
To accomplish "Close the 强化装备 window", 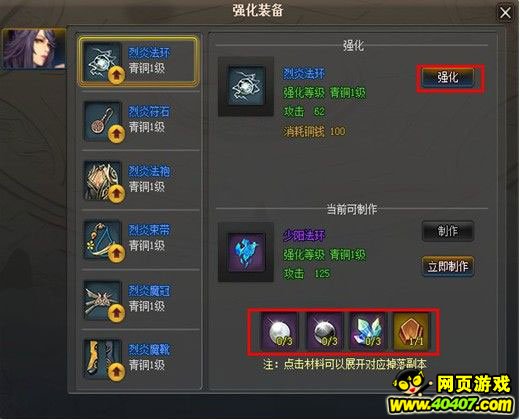I will click(x=505, y=13).
